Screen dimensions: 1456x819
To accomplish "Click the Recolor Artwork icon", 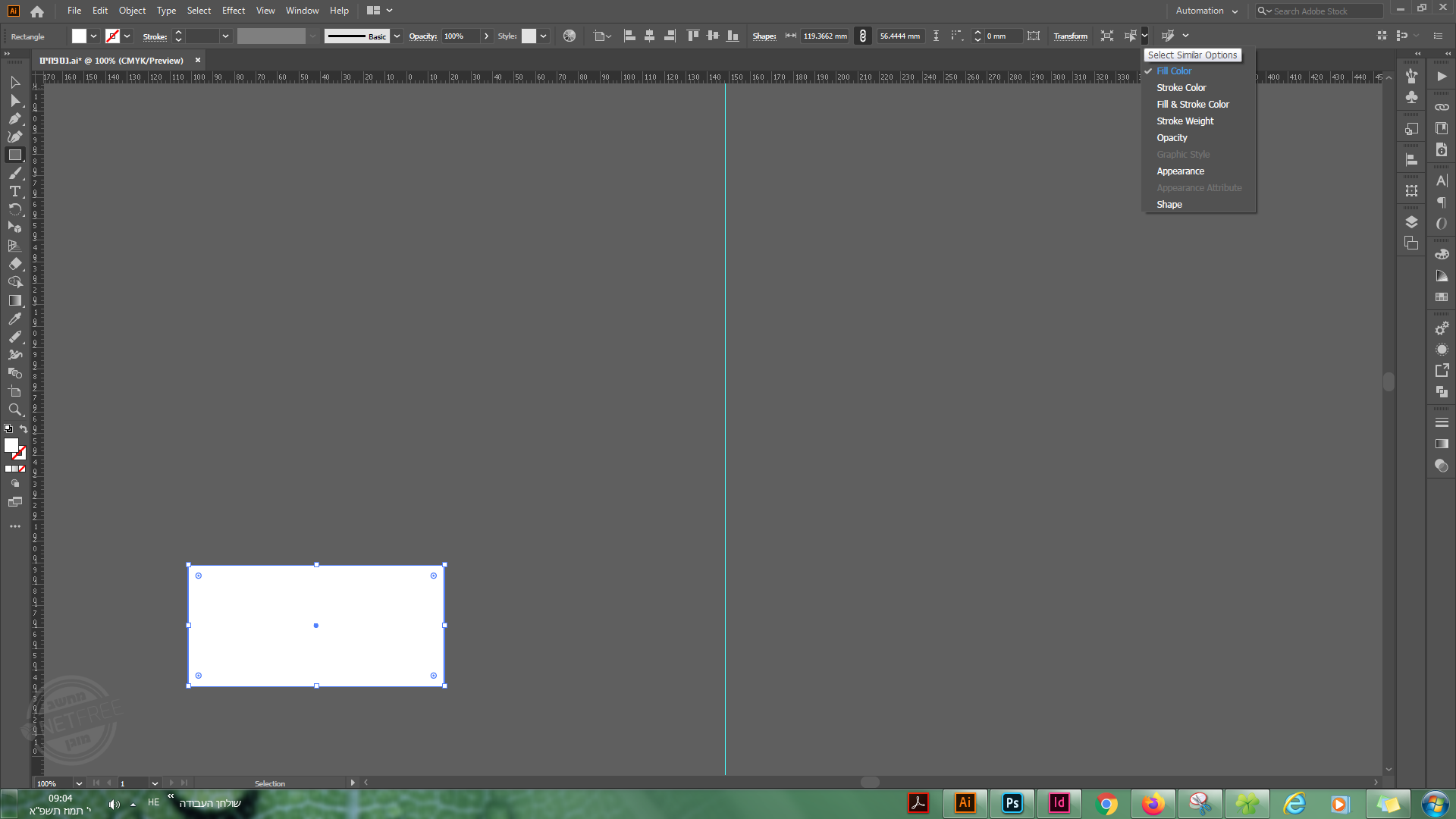I will (x=570, y=36).
